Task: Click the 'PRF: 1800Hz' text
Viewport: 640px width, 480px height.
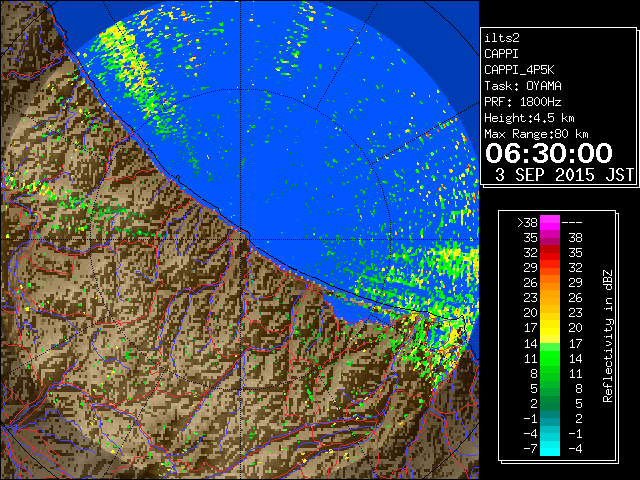Action: (x=523, y=102)
